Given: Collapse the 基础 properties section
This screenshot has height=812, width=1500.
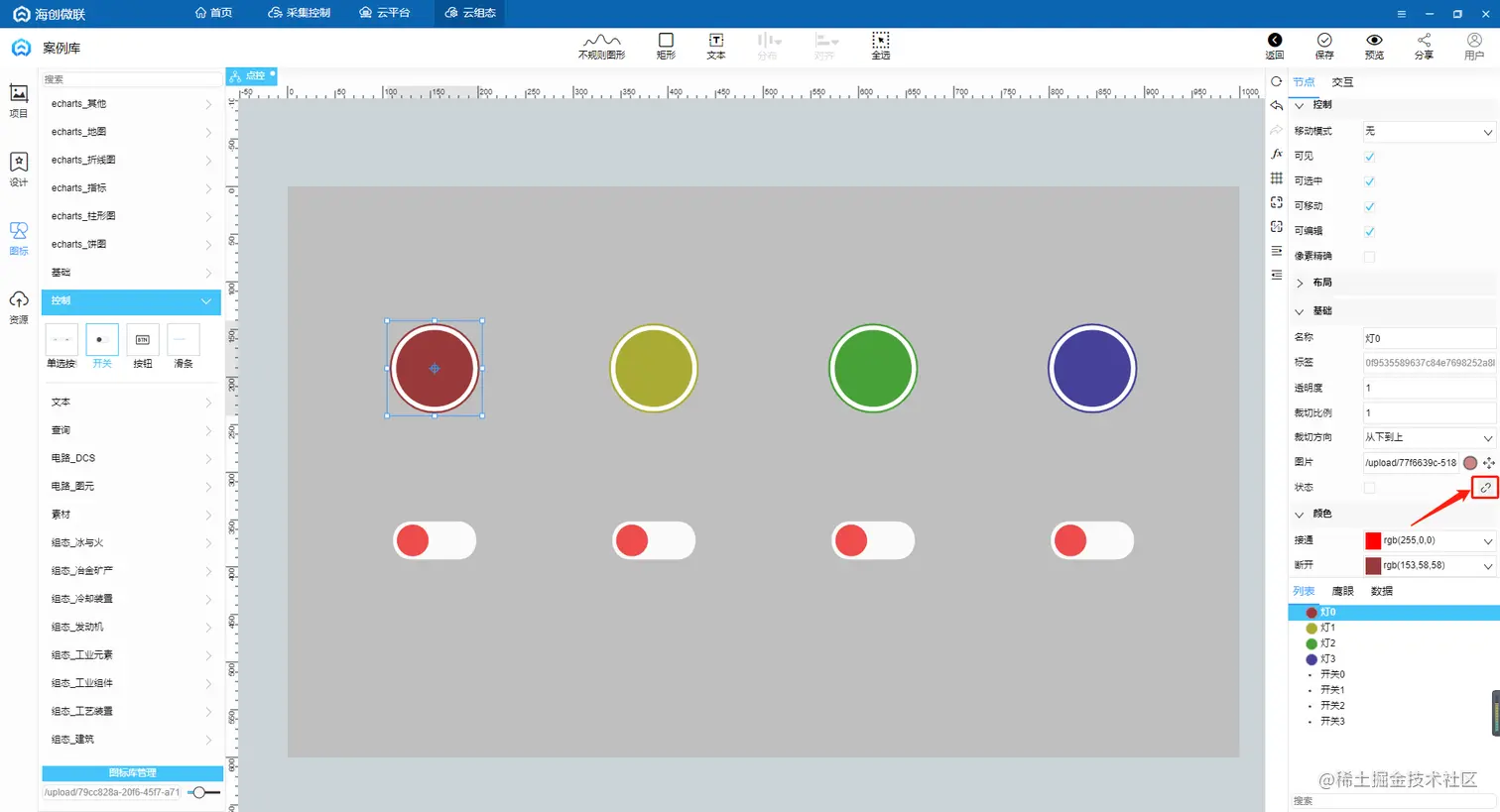Looking at the screenshot, I should pyautogui.click(x=1300, y=311).
